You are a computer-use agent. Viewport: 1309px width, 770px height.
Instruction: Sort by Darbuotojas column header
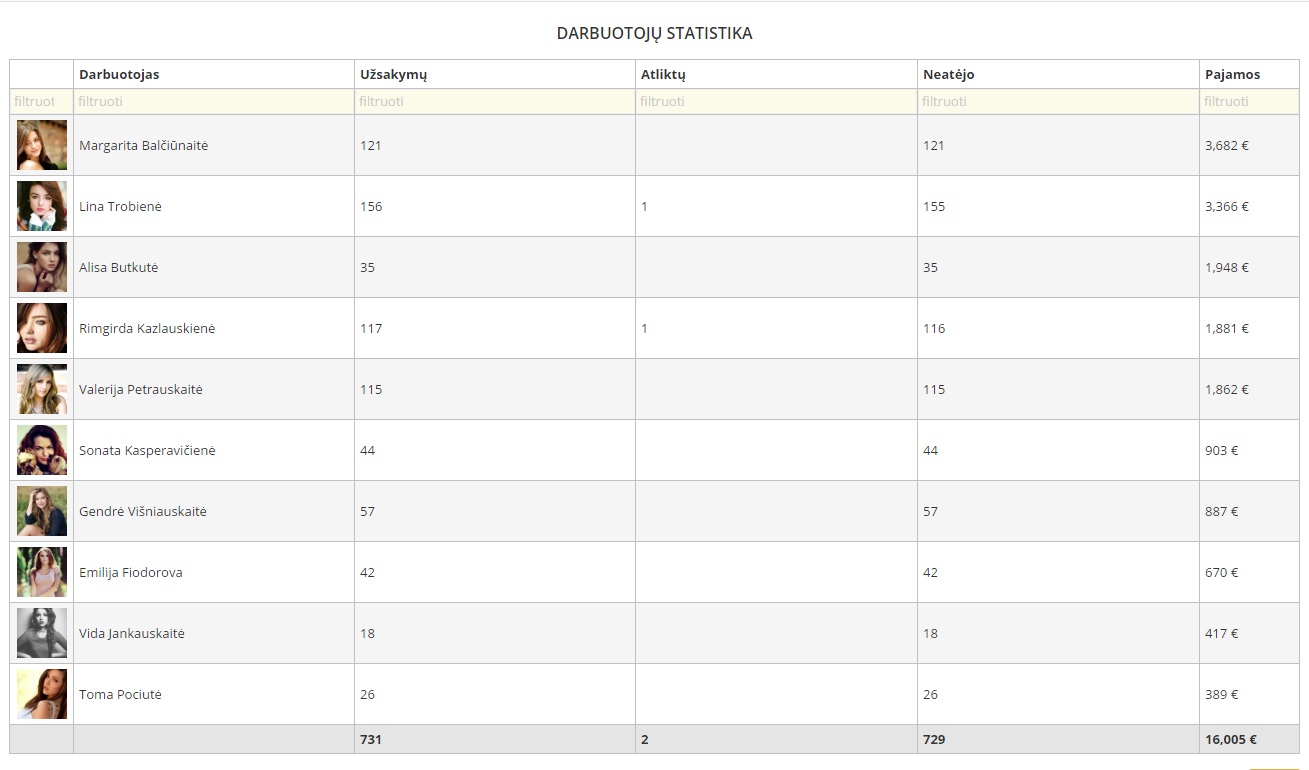click(119, 74)
